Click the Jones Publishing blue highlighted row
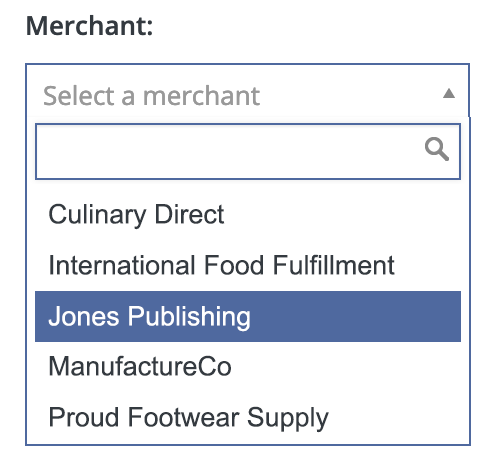 248,316
